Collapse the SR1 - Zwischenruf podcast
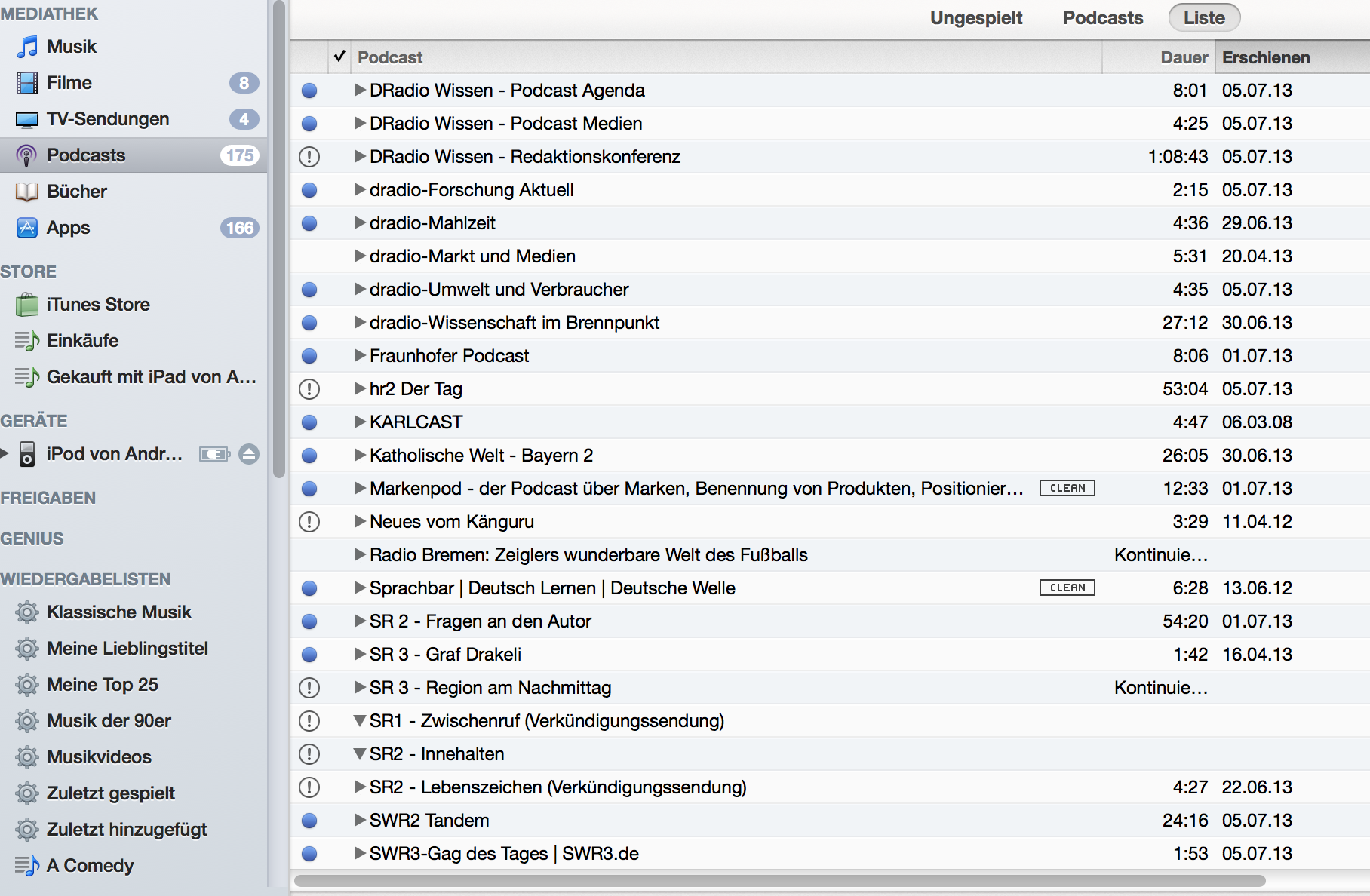Image resolution: width=1370 pixels, height=896 pixels. (360, 721)
